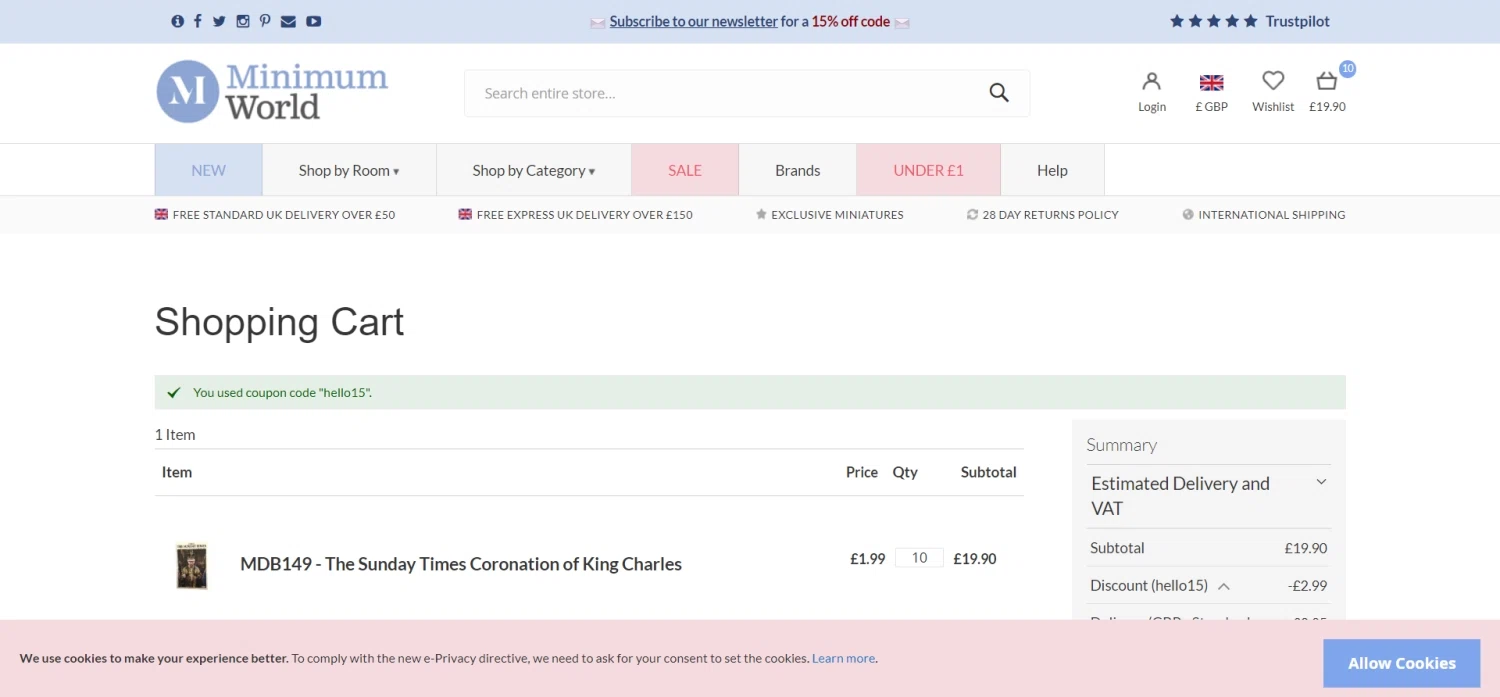Open the Login account icon
Screen dimensions: 1500x697
coord(1152,82)
